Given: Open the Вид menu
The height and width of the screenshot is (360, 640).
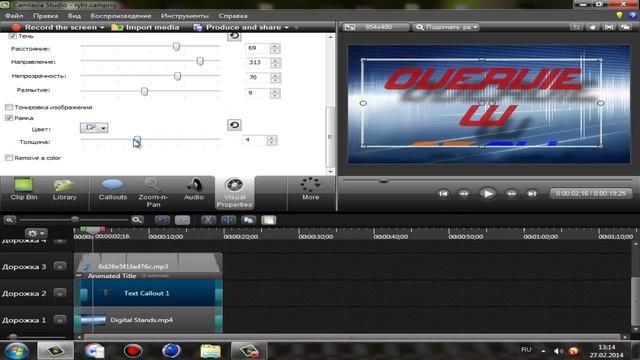Looking at the screenshot, I should (74, 16).
